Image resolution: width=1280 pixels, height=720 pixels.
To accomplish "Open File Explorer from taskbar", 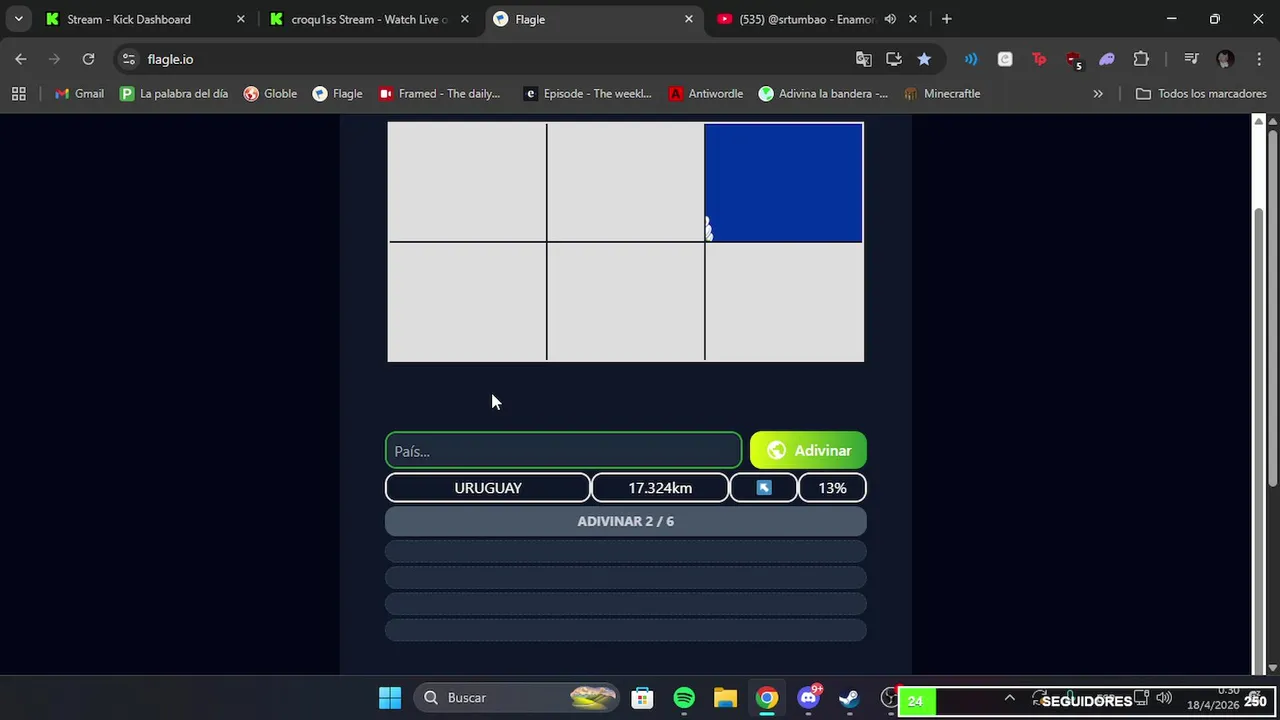I will [725, 697].
